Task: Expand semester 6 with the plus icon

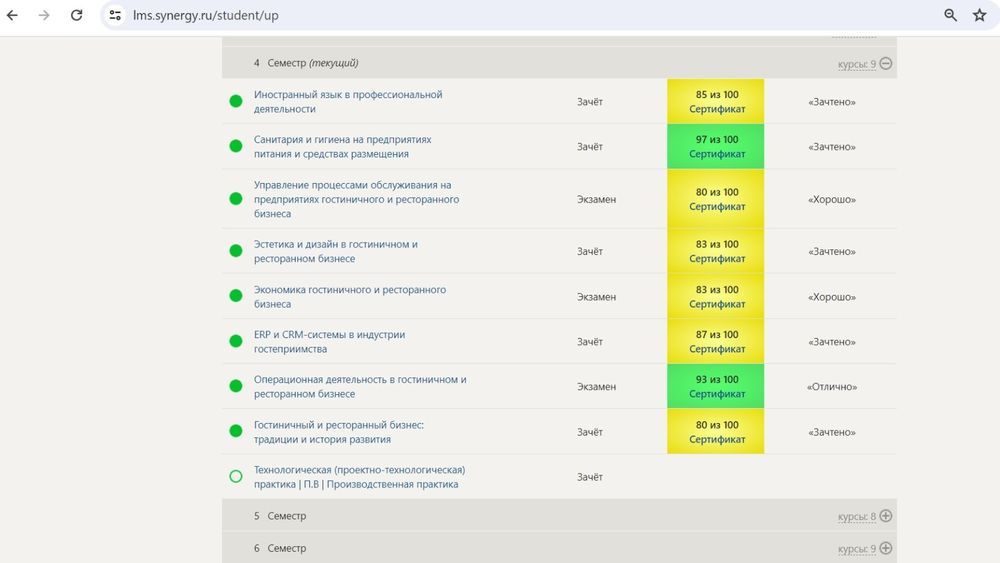Action: tap(886, 548)
